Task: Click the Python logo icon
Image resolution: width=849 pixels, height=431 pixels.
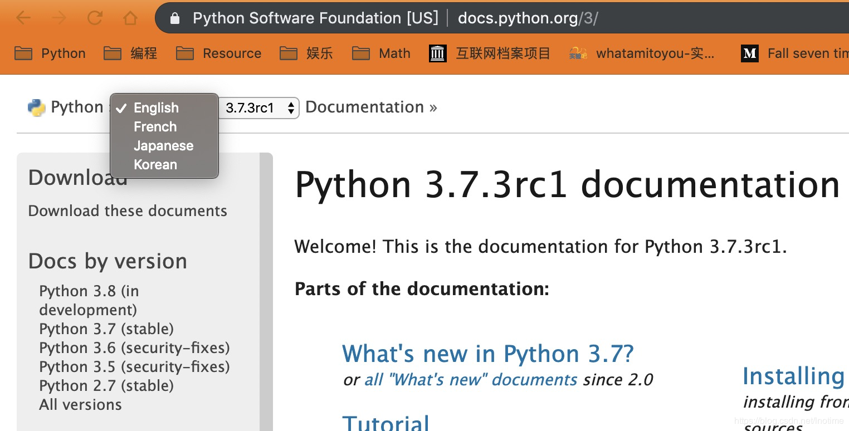Action: (36, 107)
